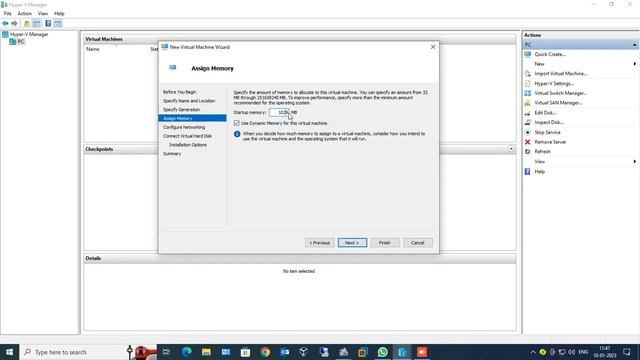Click the Hyper-V Settings icon
The image size is (640, 360).
[528, 83]
